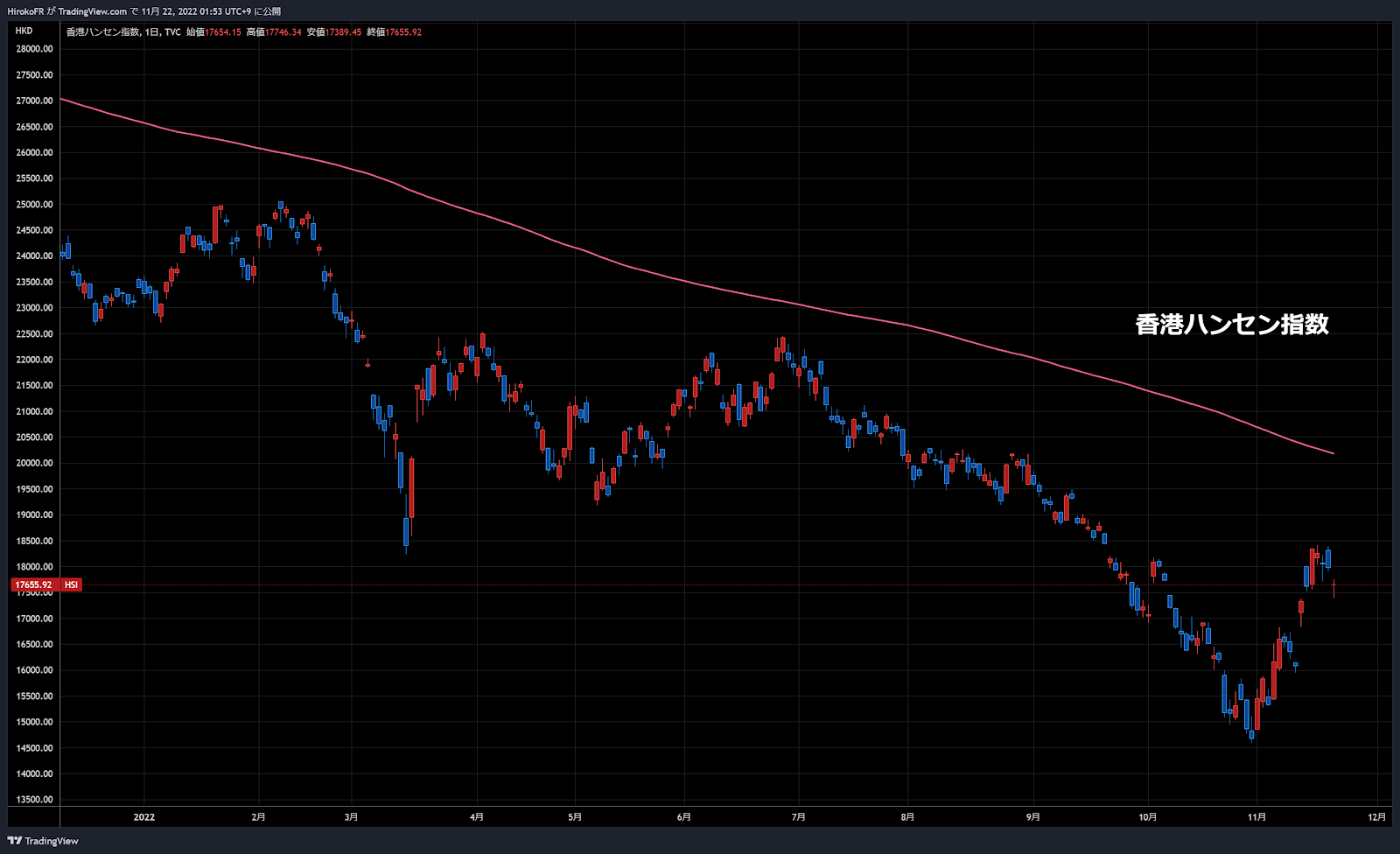Select the current price label 17655.92 on axis
The height and width of the screenshot is (854, 1400).
(33, 584)
